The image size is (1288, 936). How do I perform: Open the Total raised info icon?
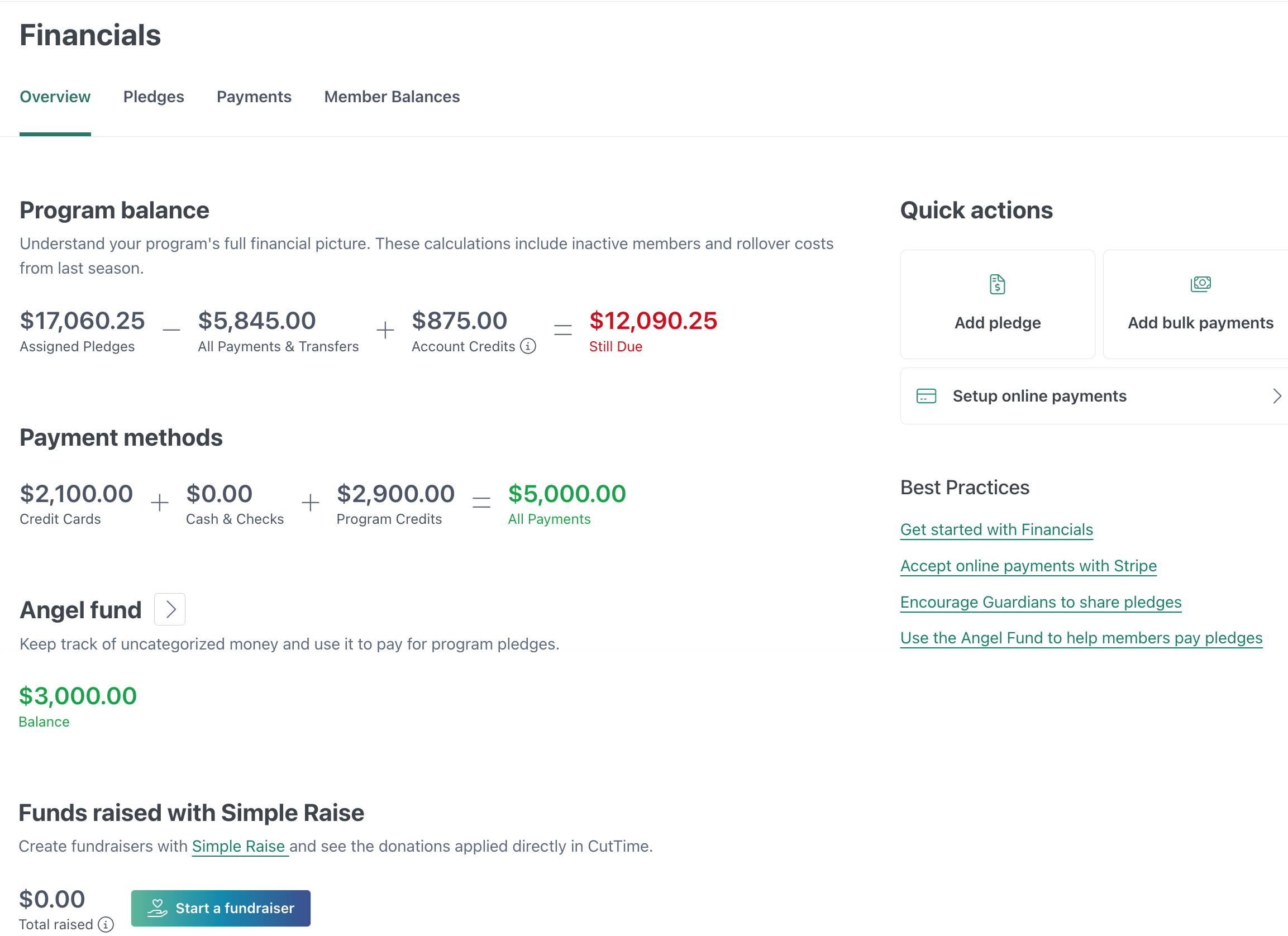106,924
